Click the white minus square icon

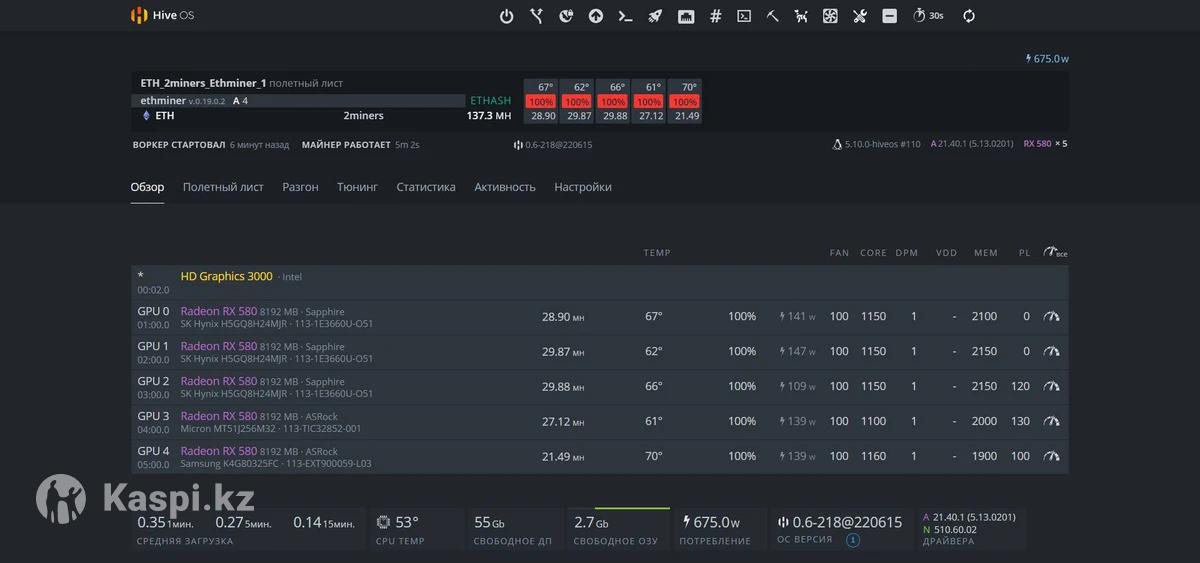coord(889,16)
